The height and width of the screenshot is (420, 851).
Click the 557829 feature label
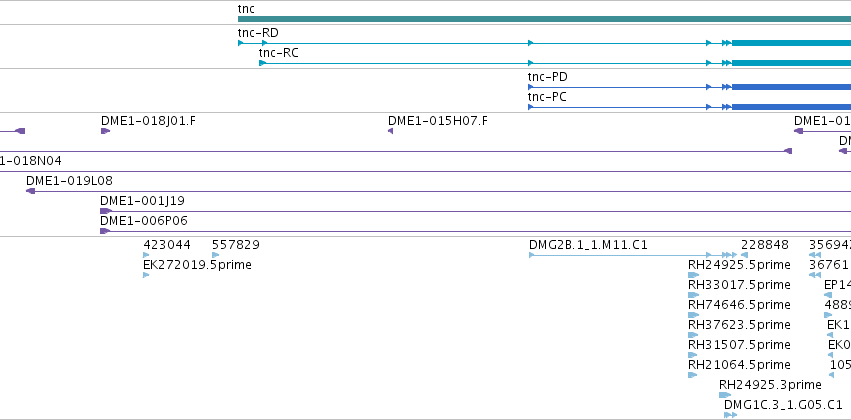tap(236, 245)
